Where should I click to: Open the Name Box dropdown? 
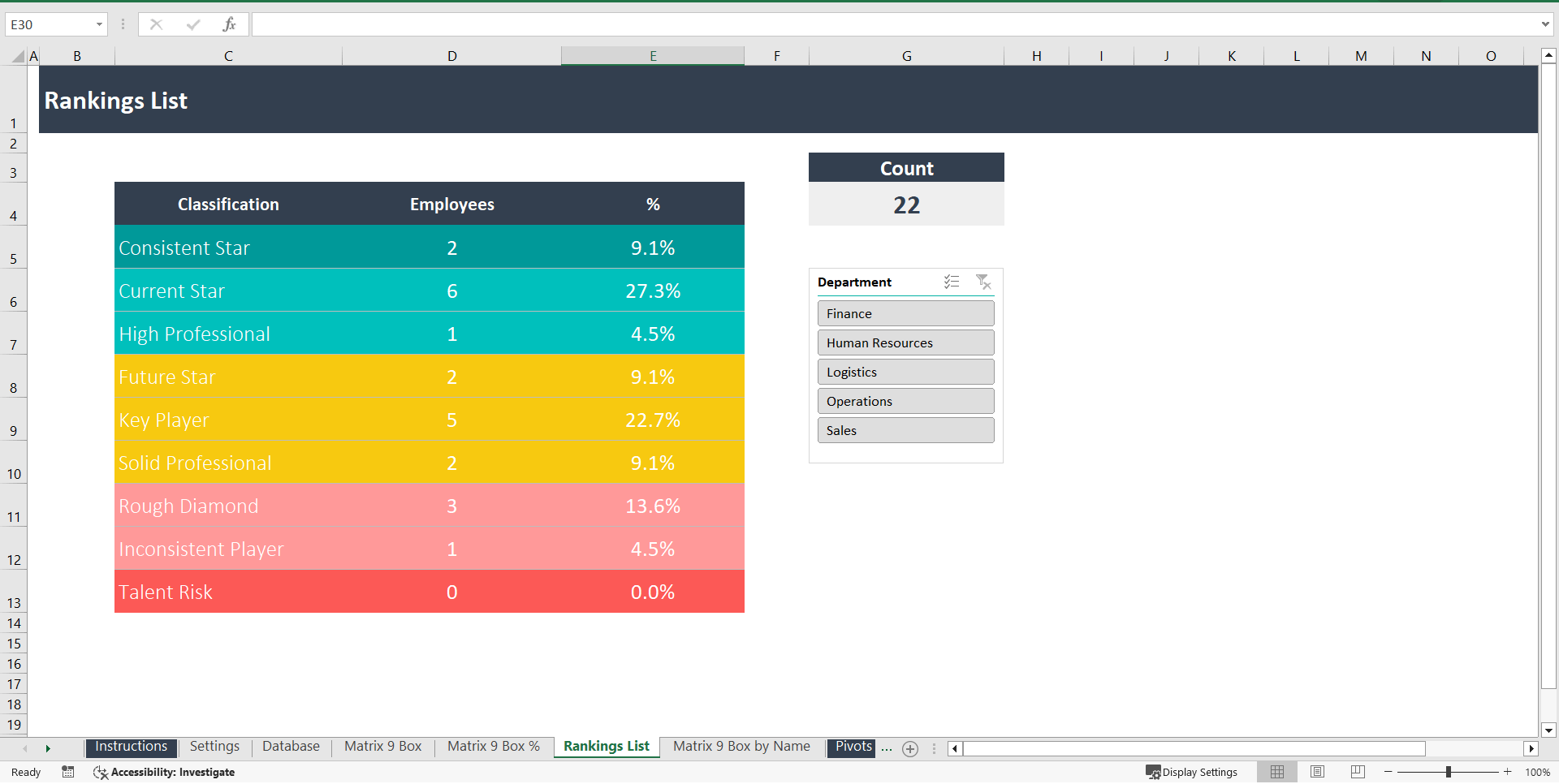[99, 24]
